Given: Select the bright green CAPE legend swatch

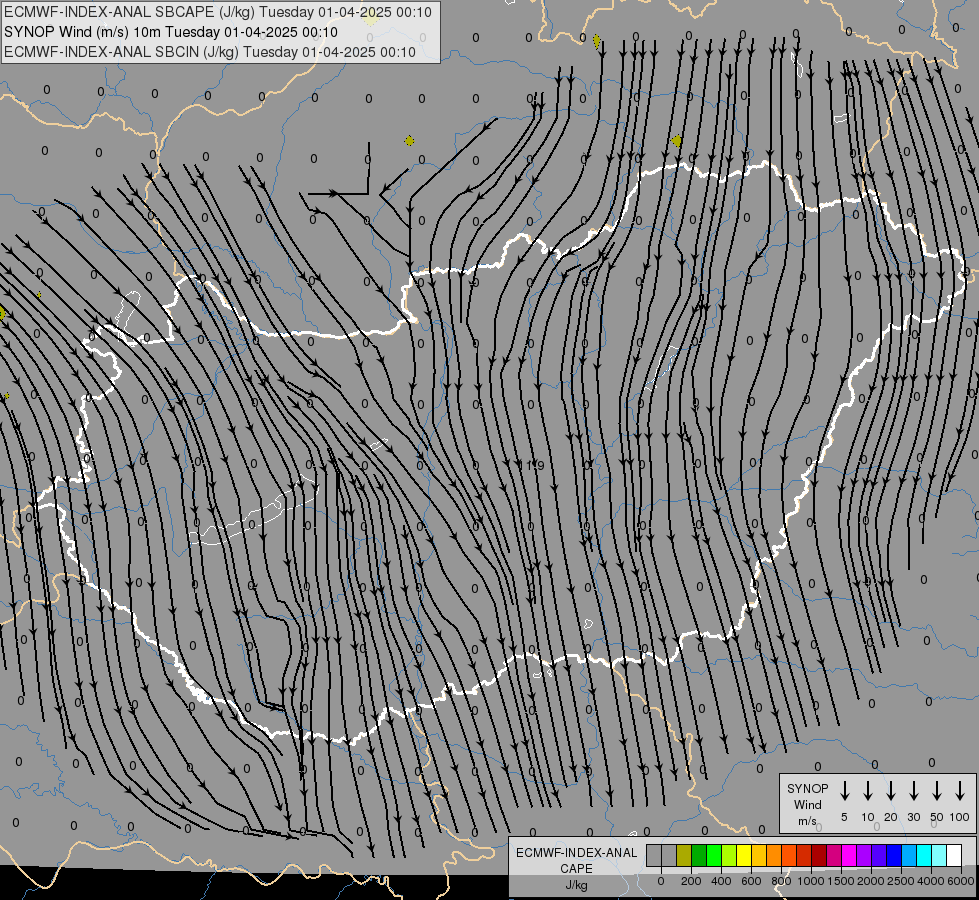Looking at the screenshot, I should click(x=714, y=855).
